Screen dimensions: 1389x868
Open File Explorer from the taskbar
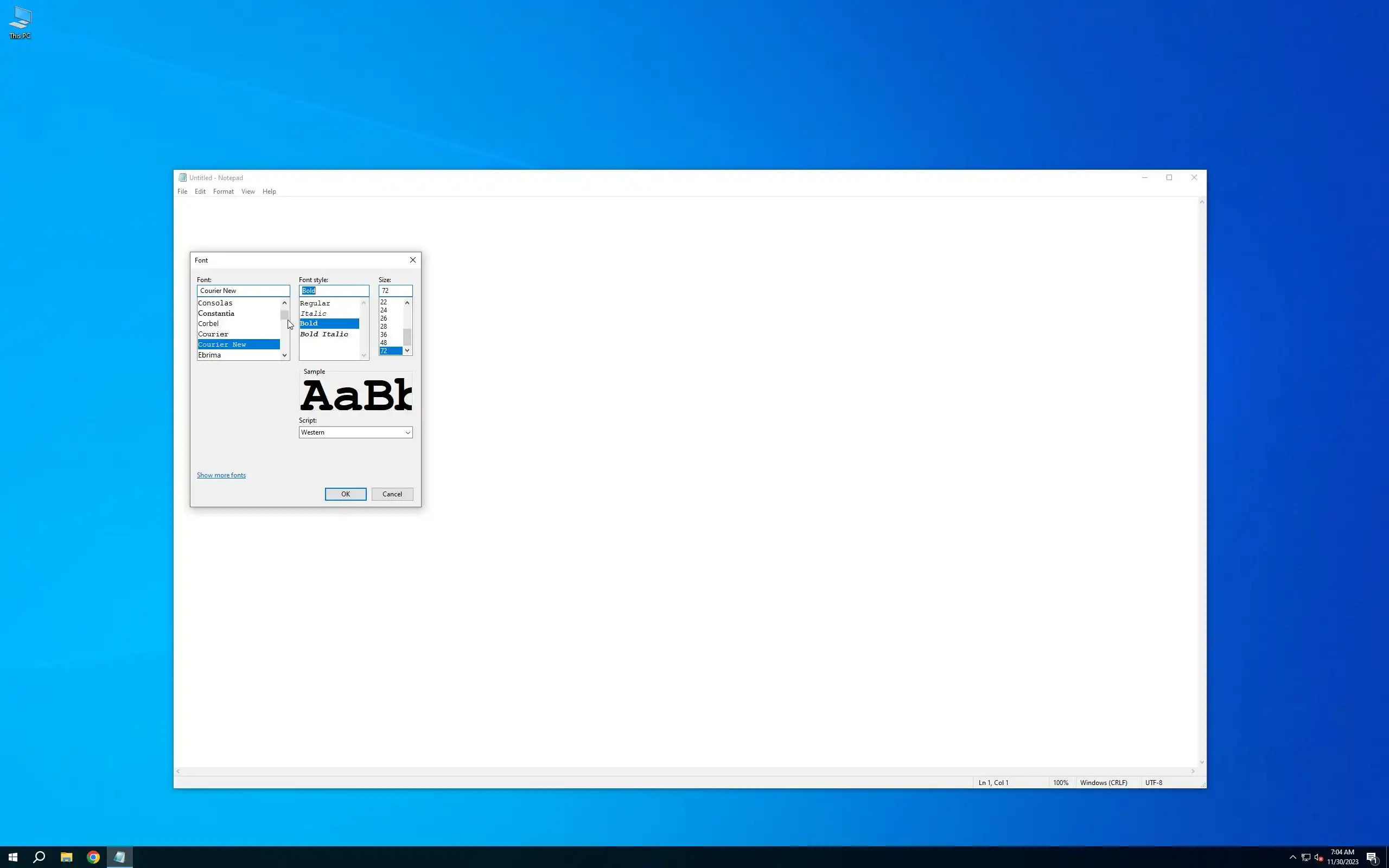[x=66, y=857]
